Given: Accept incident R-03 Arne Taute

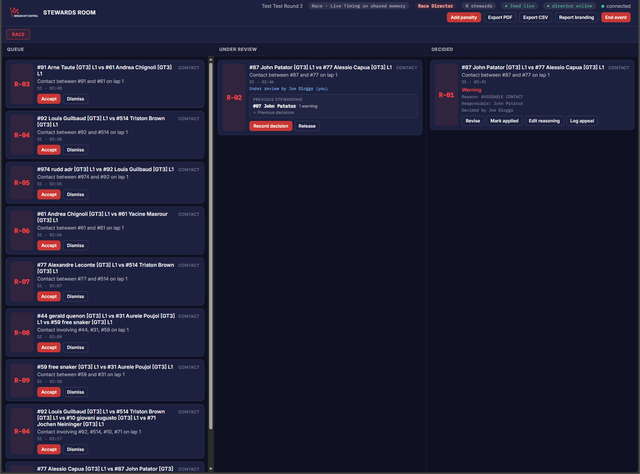Looking at the screenshot, I should click(49, 99).
